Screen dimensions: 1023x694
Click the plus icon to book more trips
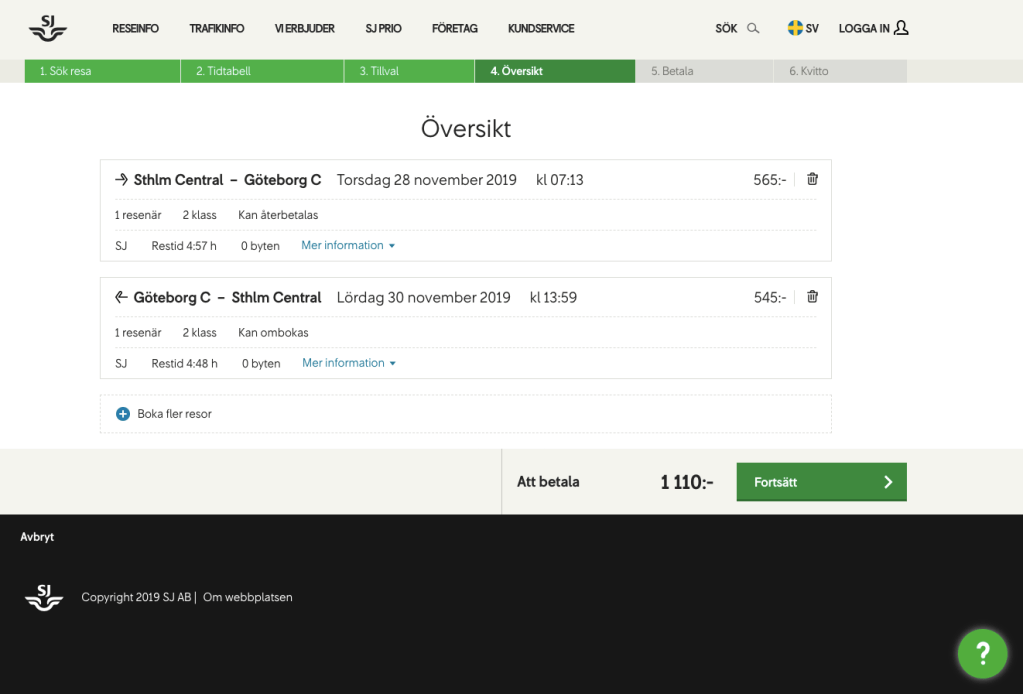123,414
